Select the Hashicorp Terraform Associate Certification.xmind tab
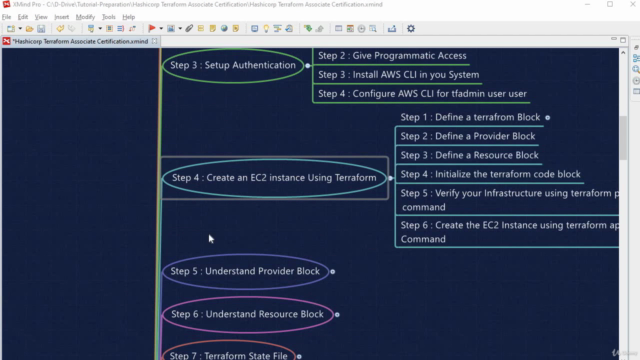This screenshot has height=360, width=640. (x=80, y=41)
